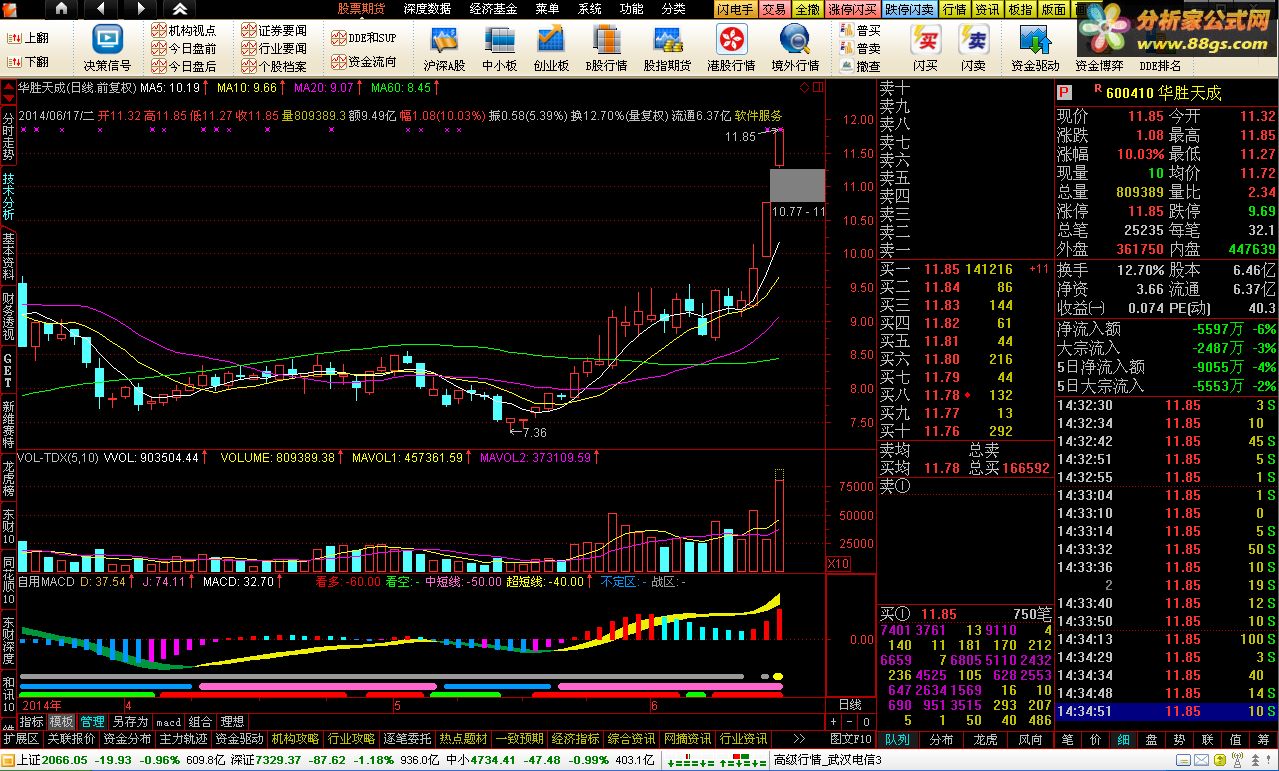
Task: Select the 队列 queue tab
Action: (x=897, y=739)
